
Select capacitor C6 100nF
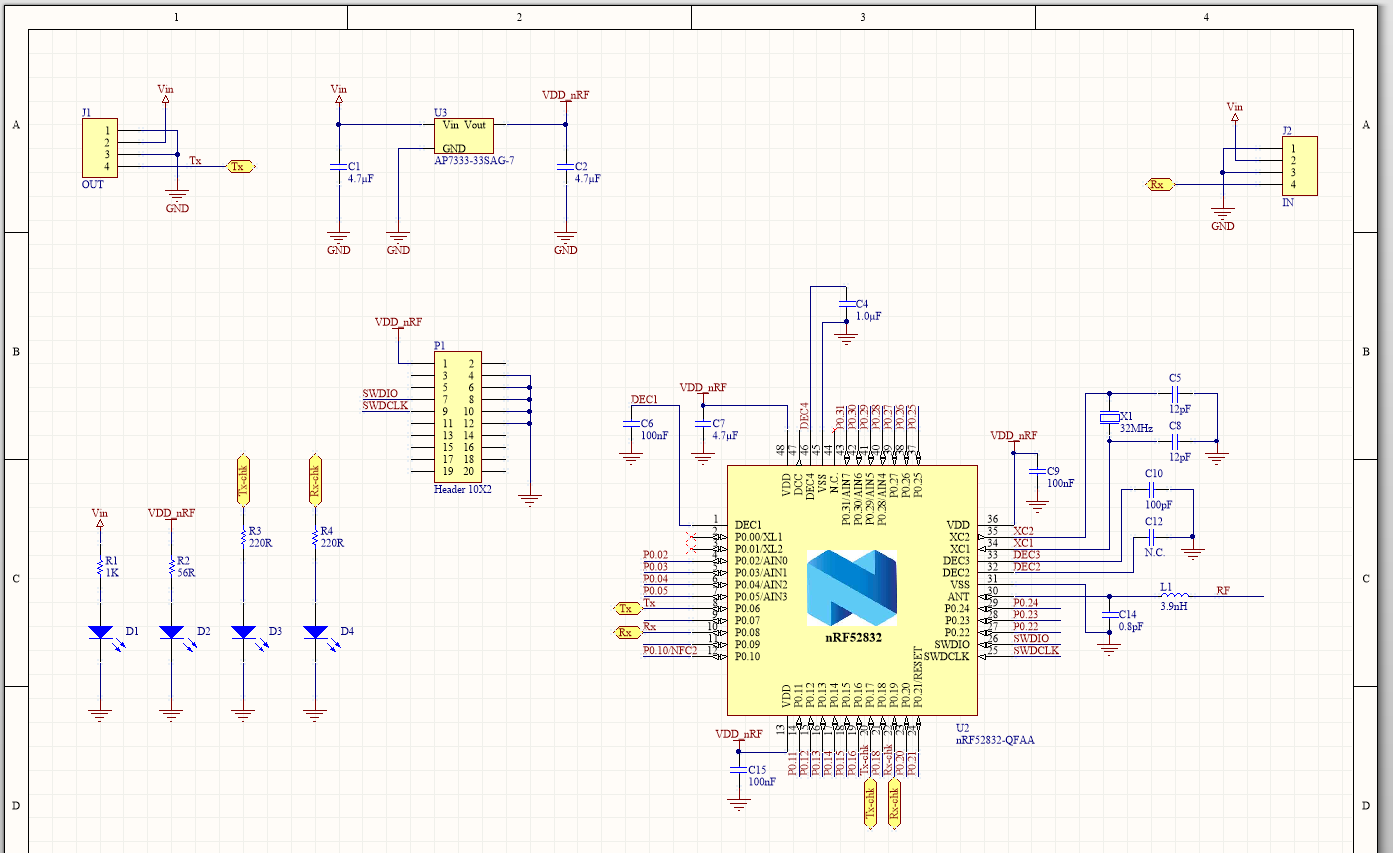click(x=630, y=425)
